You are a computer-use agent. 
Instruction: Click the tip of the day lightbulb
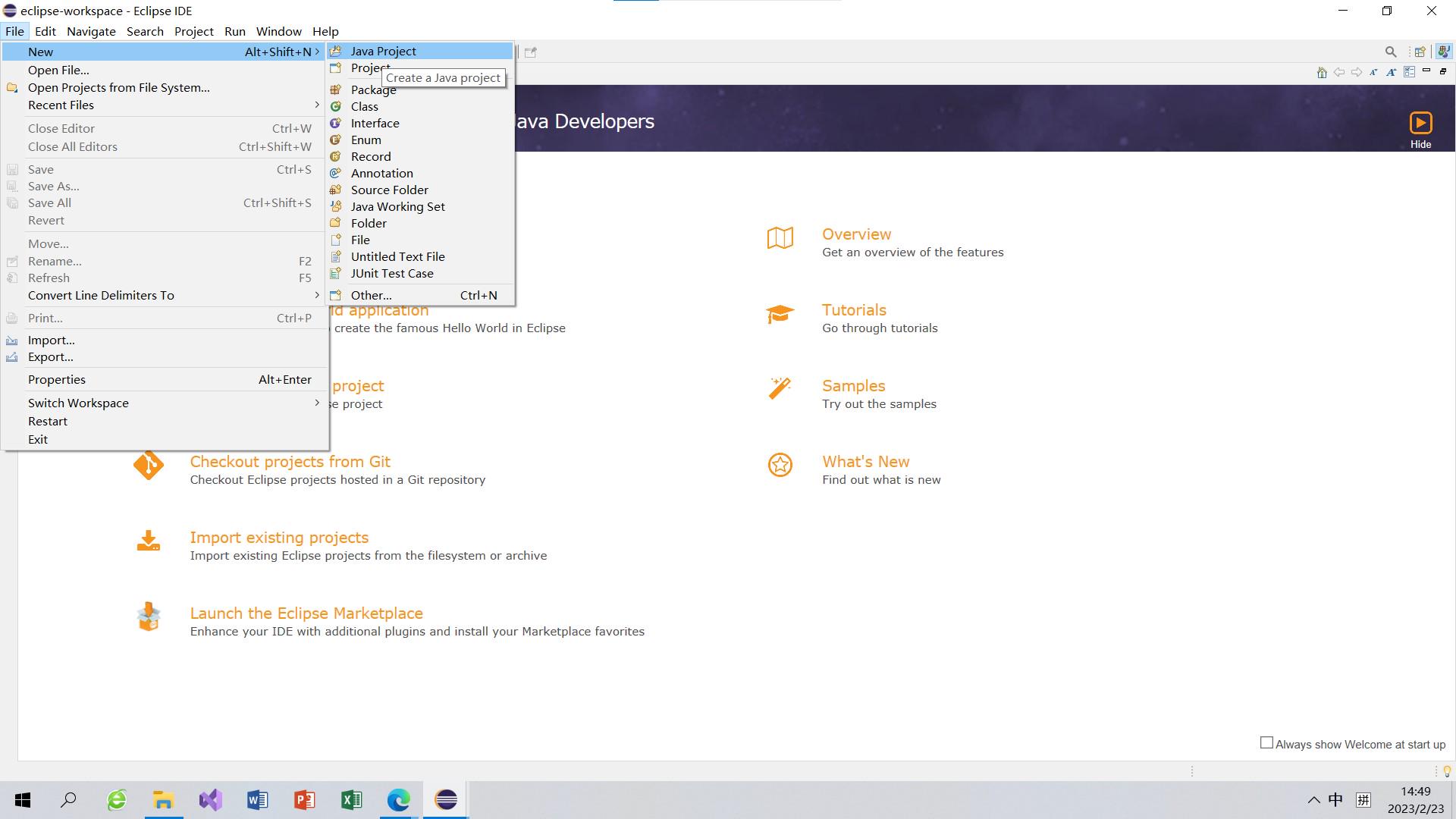pyautogui.click(x=1447, y=771)
